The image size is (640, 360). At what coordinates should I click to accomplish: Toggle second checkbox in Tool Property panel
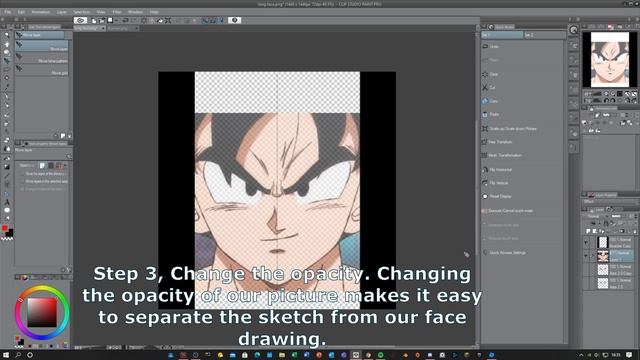(x=22, y=181)
